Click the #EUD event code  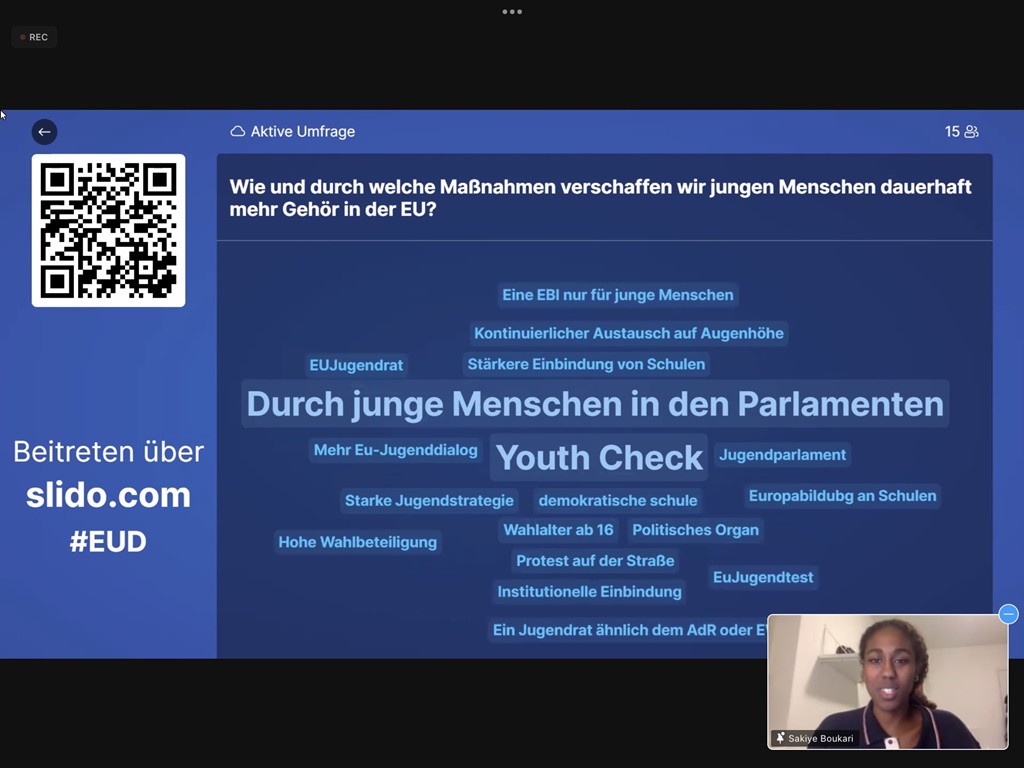pyautogui.click(x=108, y=542)
